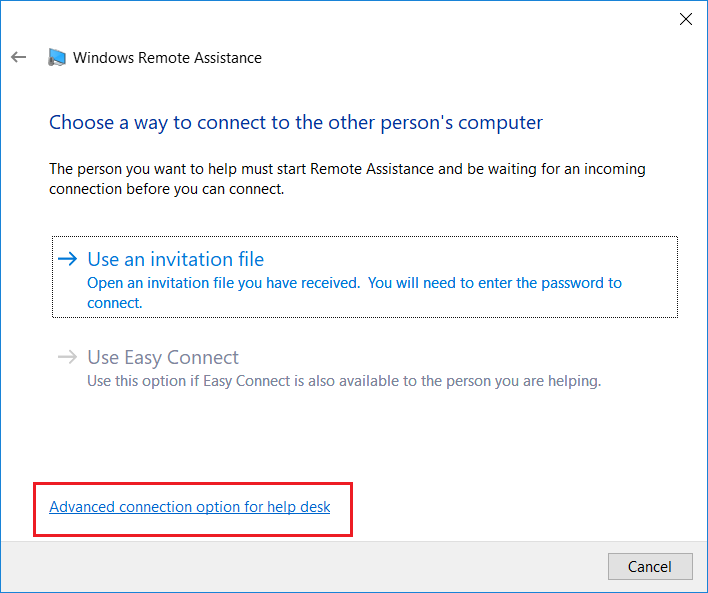Go back using the back arrow
Screen dimensions: 708x593
19,57
